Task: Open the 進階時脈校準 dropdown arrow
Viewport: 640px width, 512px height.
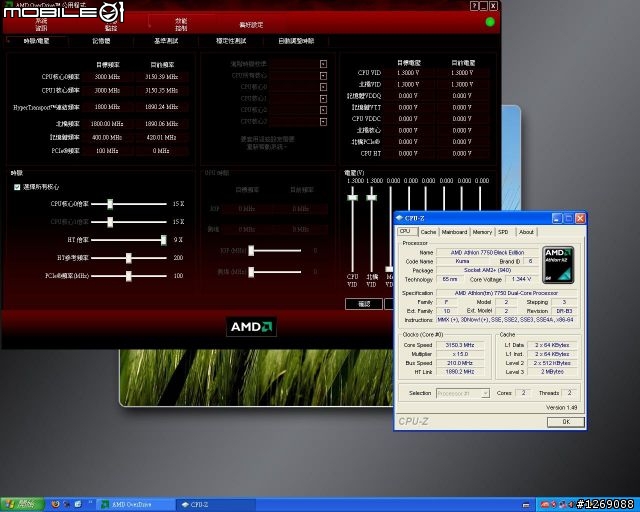Action: [323, 64]
